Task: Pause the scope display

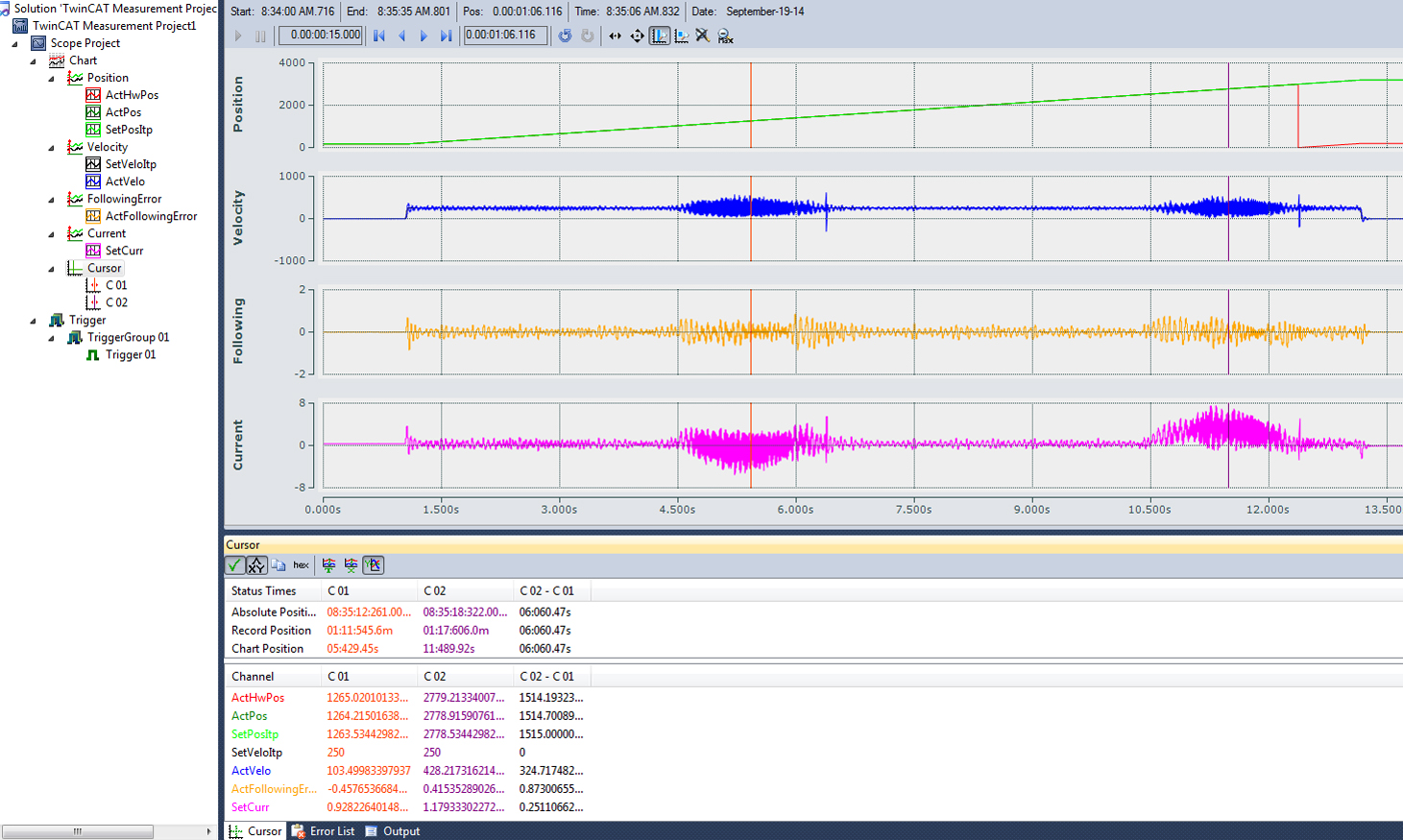Action: tap(260, 36)
